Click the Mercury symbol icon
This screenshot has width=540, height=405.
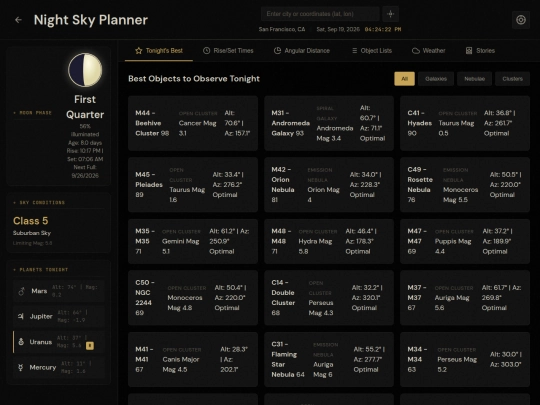(x=21, y=367)
